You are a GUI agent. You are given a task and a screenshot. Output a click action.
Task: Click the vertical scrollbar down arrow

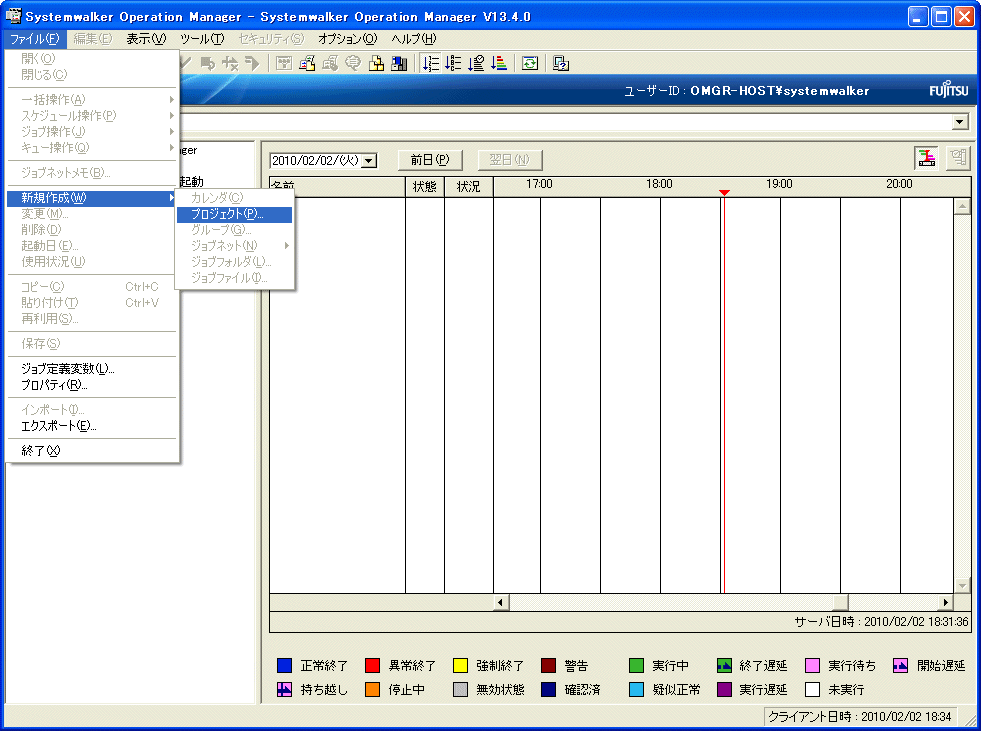point(963,586)
